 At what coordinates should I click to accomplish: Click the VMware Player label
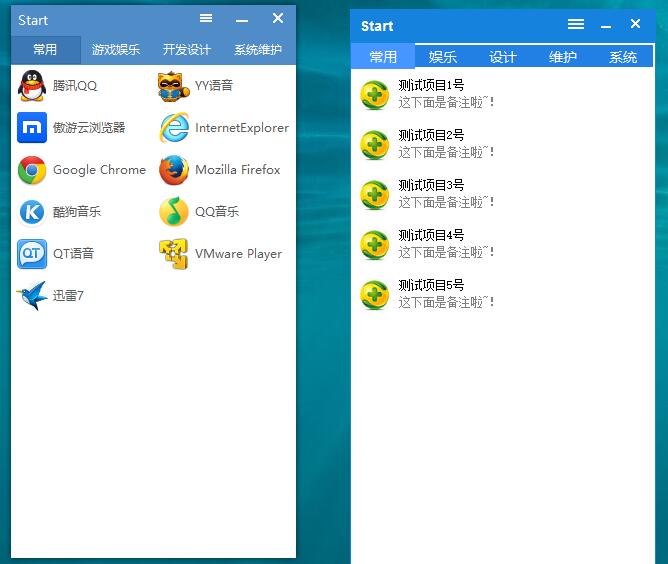pyautogui.click(x=239, y=254)
